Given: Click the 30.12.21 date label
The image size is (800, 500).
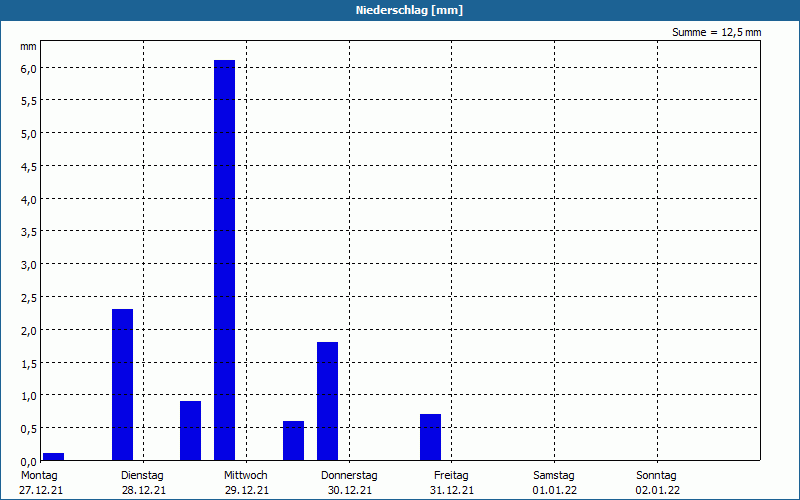Looking at the screenshot, I should pos(349,491).
